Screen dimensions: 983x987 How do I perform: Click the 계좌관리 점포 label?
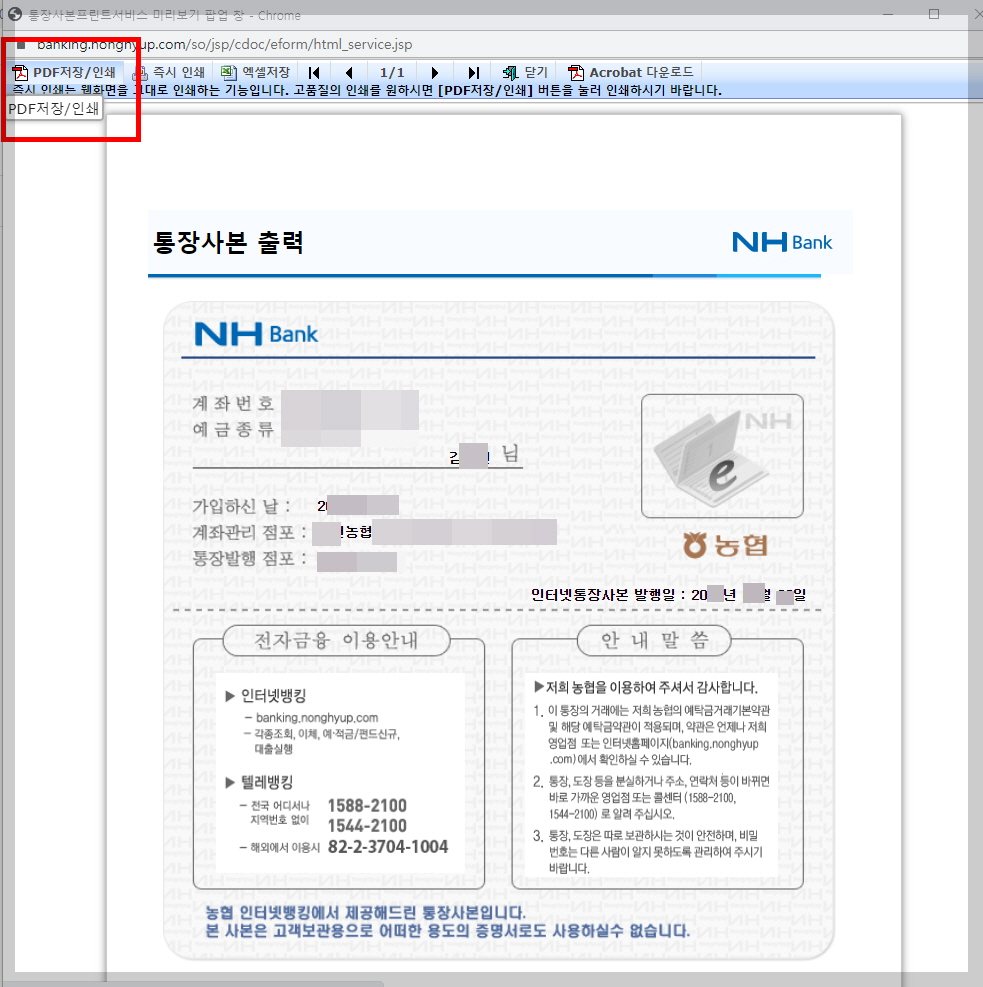click(249, 533)
